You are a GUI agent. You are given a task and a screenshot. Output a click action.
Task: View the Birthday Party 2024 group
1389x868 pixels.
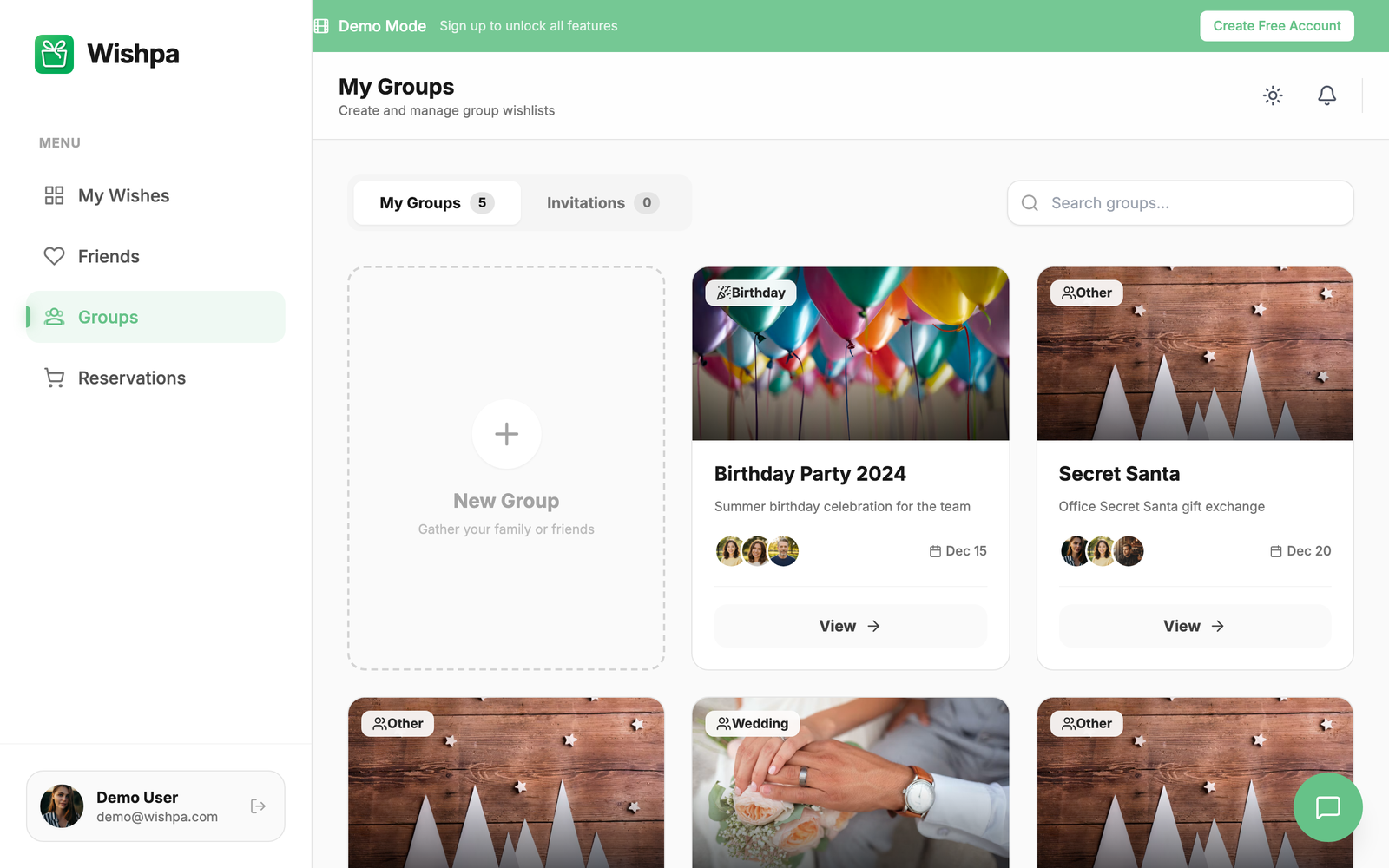pos(850,626)
